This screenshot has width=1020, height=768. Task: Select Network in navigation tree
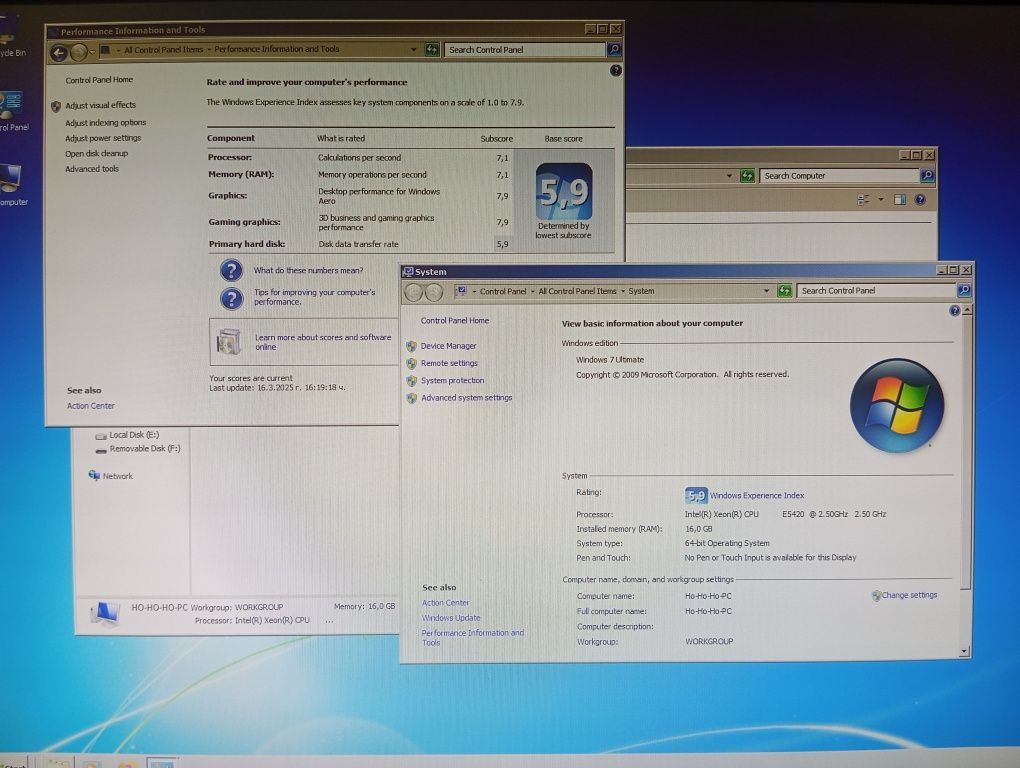click(117, 476)
